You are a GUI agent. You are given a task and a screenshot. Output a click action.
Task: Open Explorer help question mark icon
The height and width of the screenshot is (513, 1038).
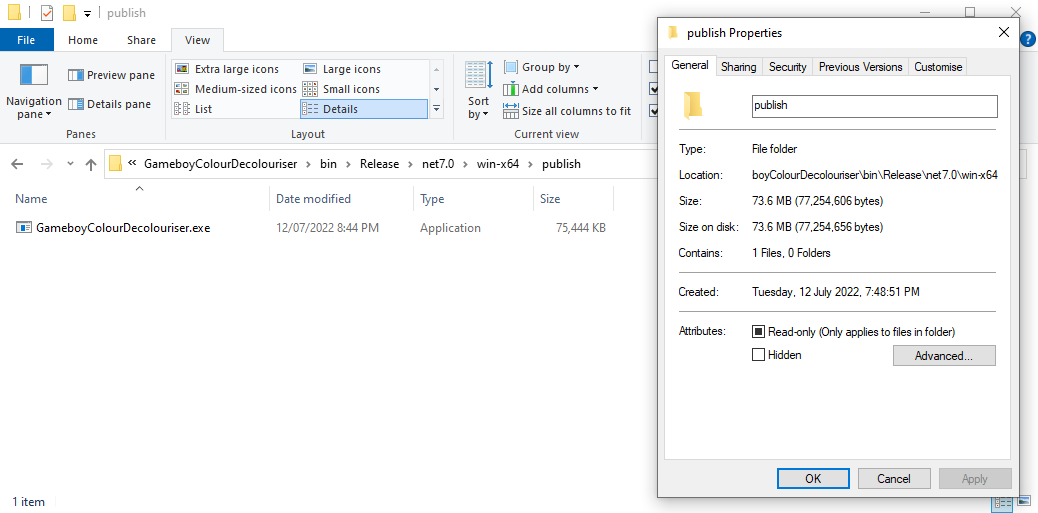click(x=1027, y=40)
